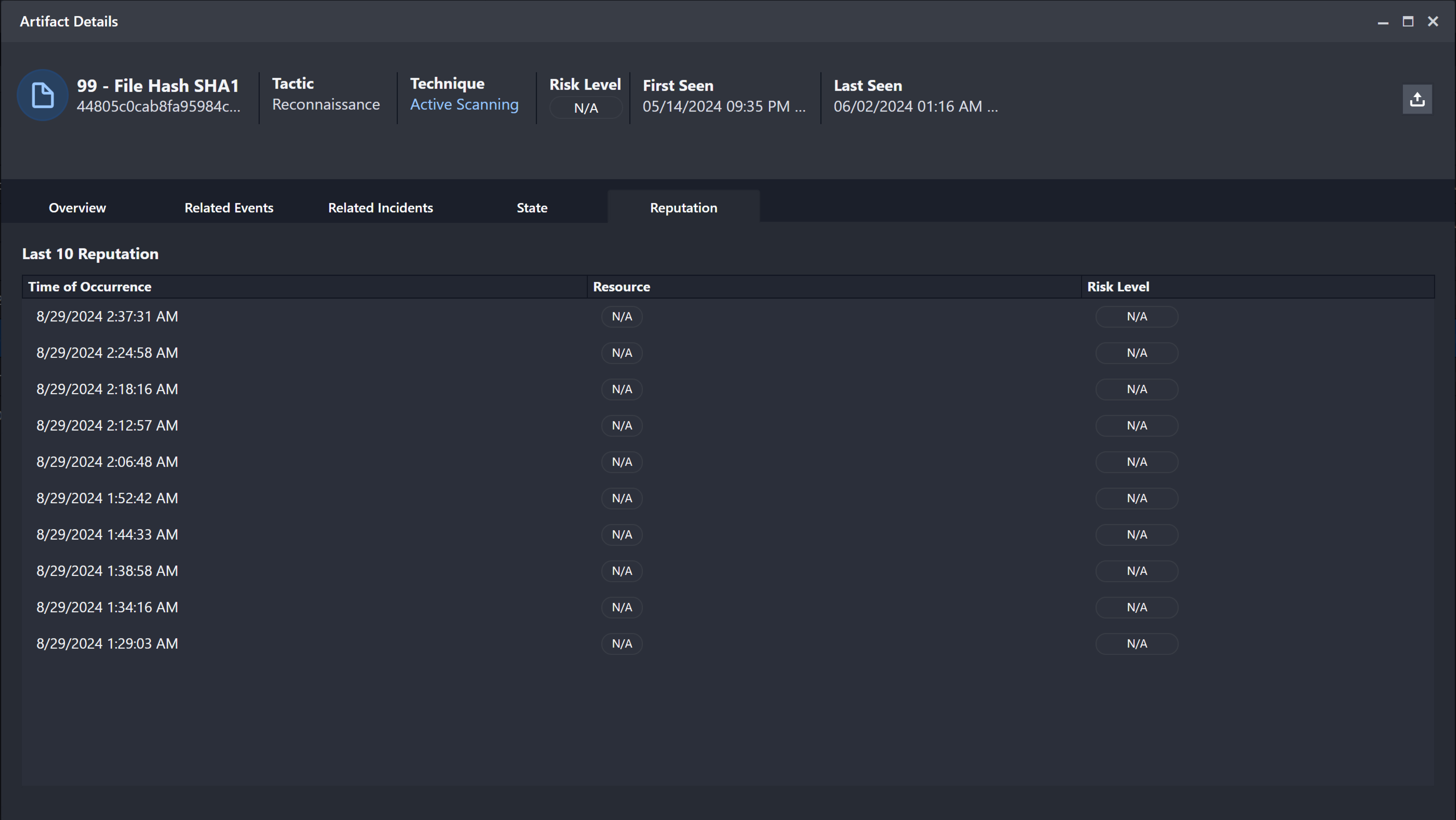The width and height of the screenshot is (1456, 820).
Task: Go to the Related Incidents tab
Action: click(x=381, y=207)
